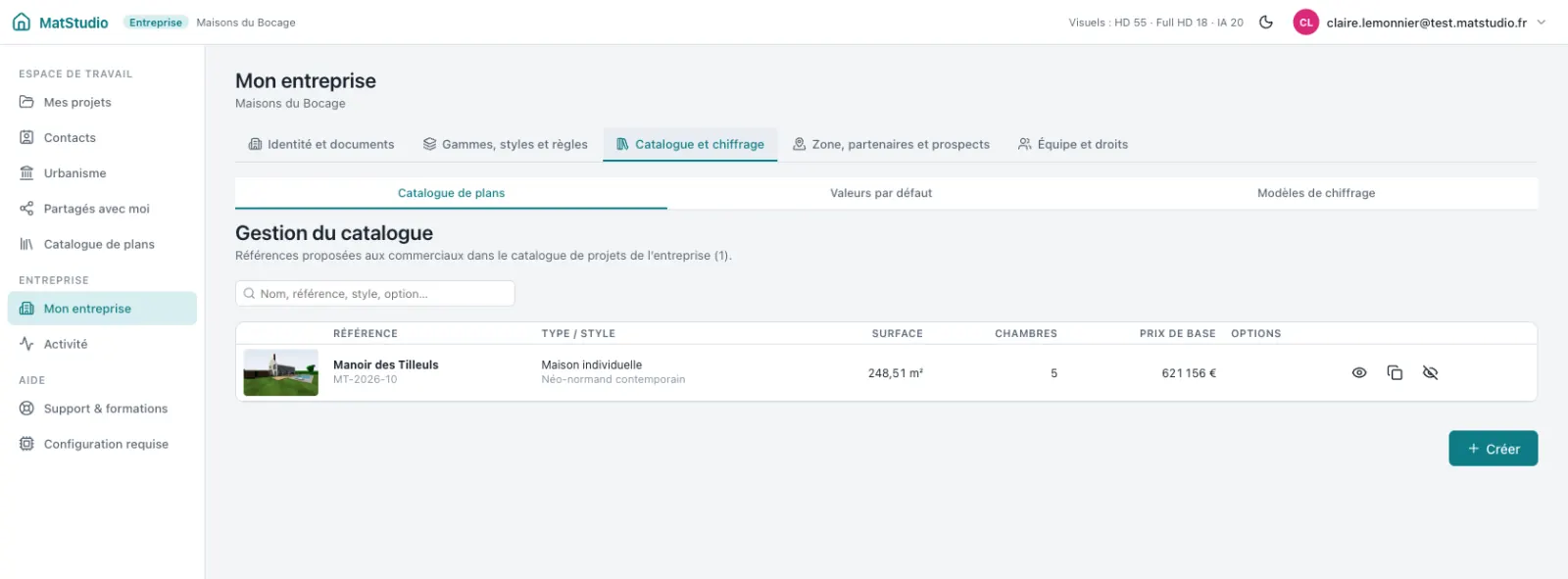Image resolution: width=1568 pixels, height=579 pixels.
Task: Click the MatStudio house logo icon
Action: pyautogui.click(x=22, y=23)
